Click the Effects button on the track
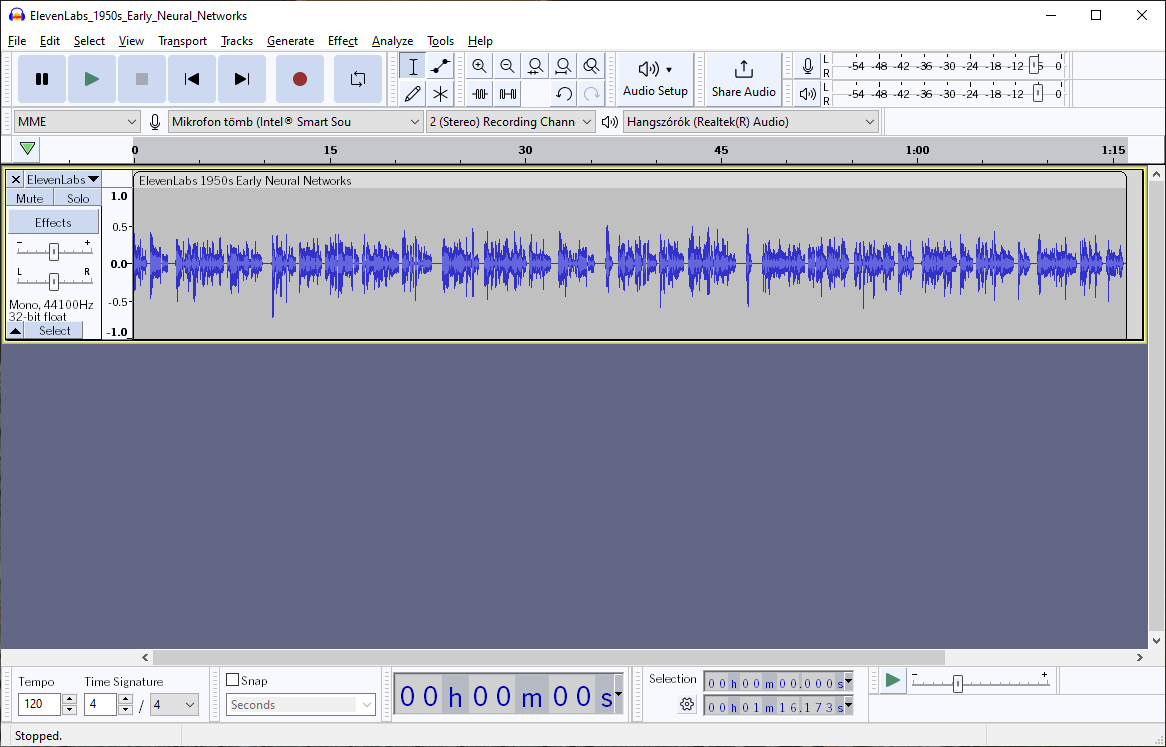Image resolution: width=1166 pixels, height=747 pixels. [53, 221]
